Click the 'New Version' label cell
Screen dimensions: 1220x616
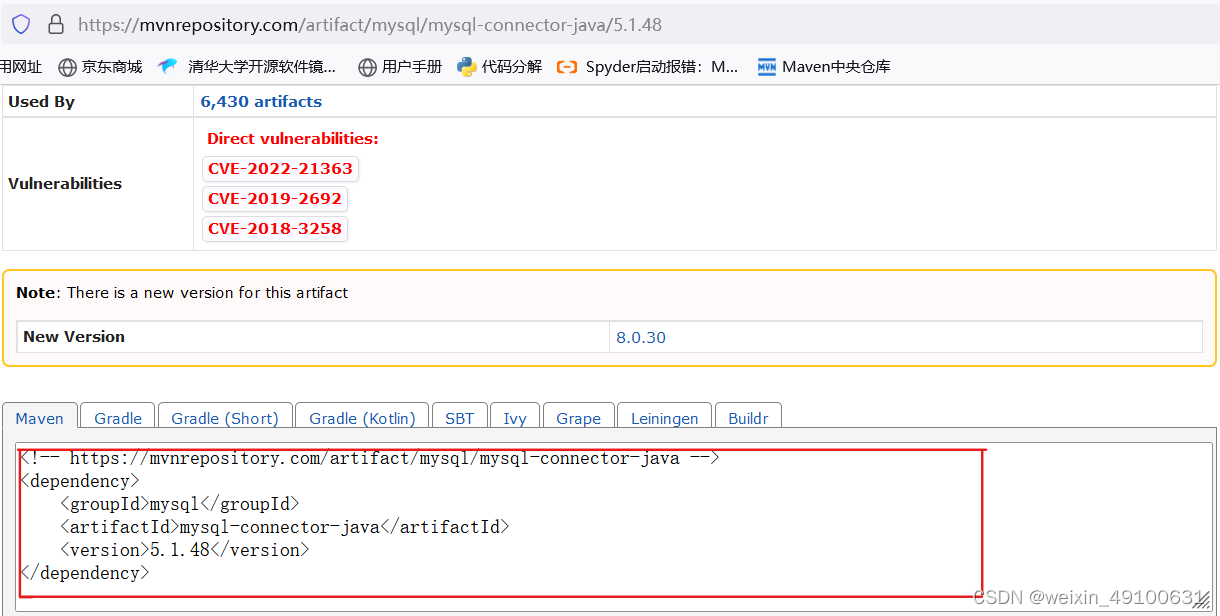point(313,337)
